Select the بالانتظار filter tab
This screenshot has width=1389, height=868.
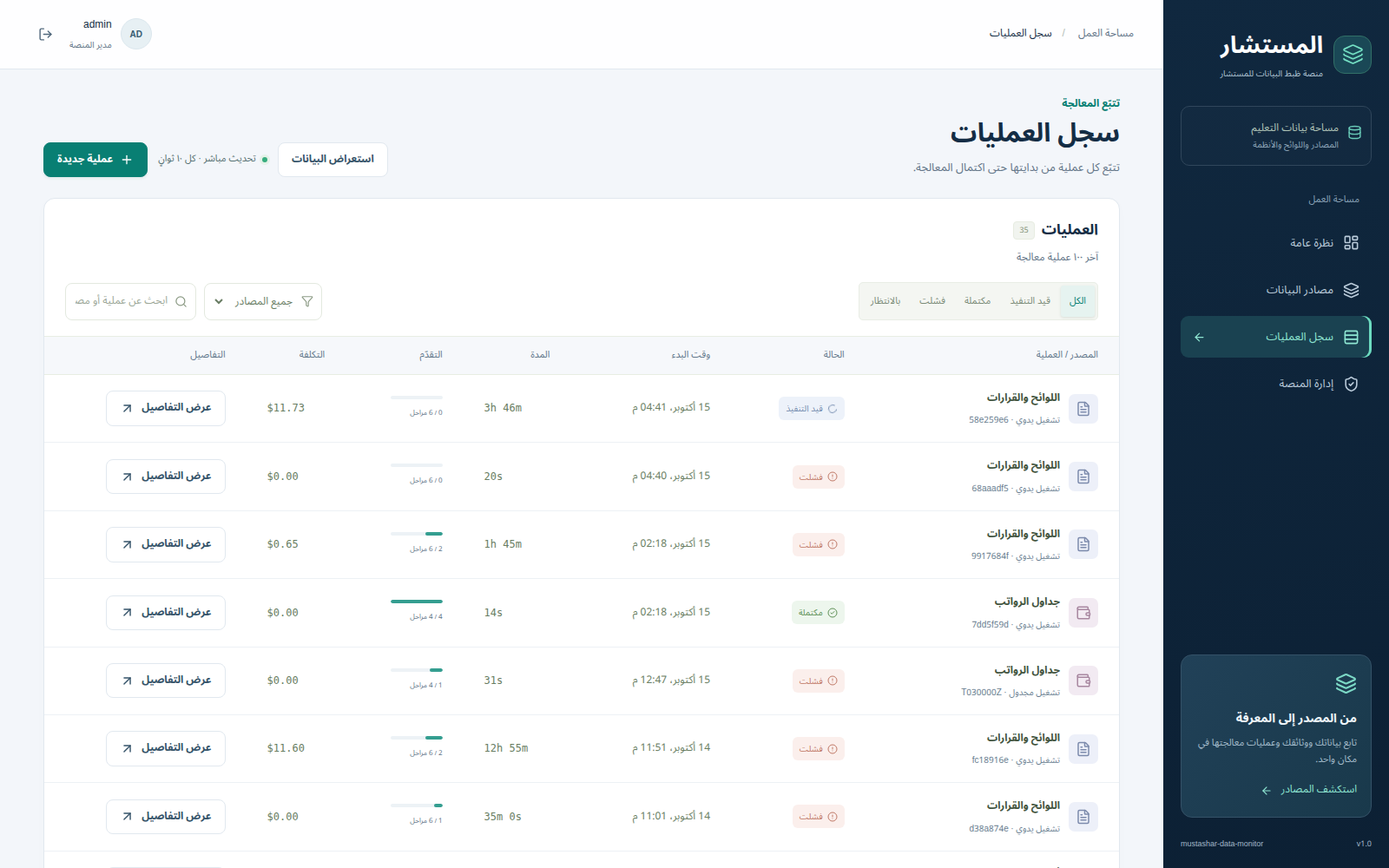point(885,301)
